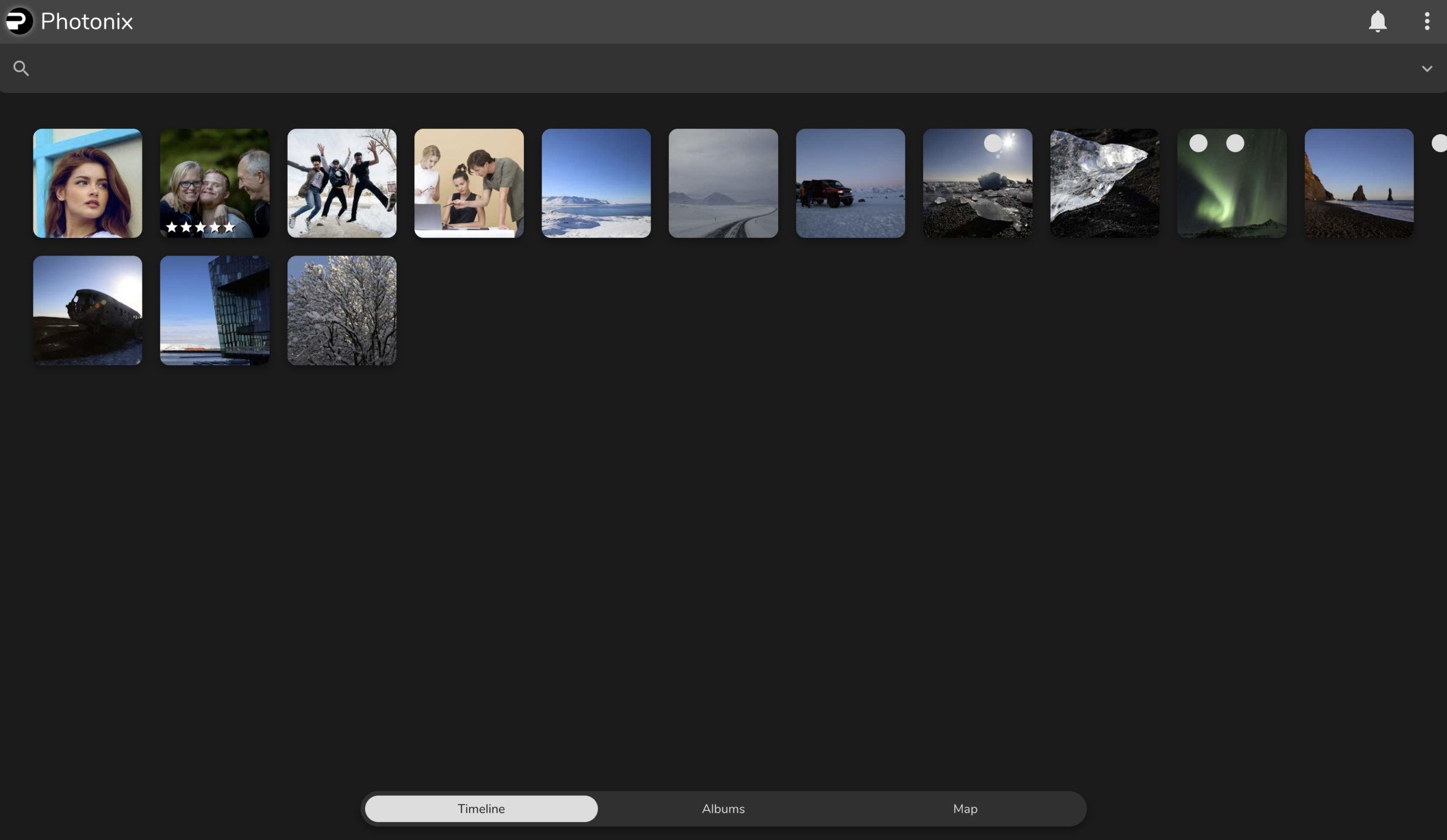1447x840 pixels.
Task: Click the search magnifier icon
Action: [x=21, y=68]
